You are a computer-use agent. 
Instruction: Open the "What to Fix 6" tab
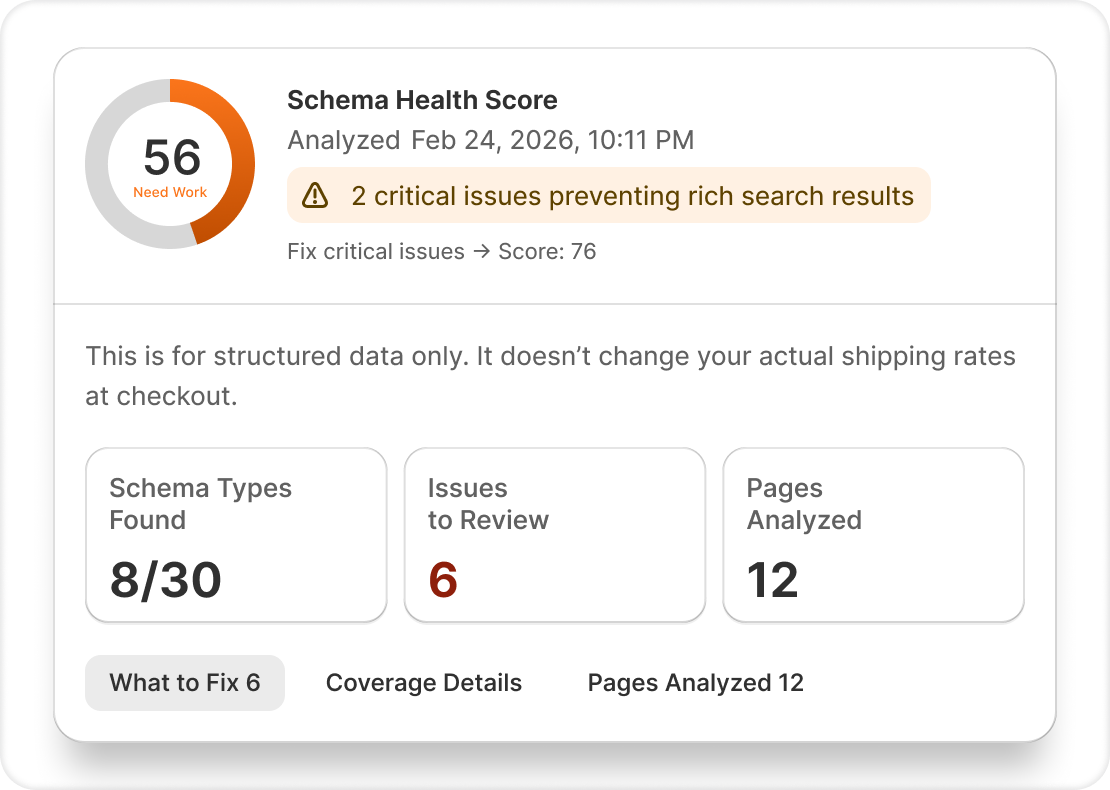(x=185, y=683)
